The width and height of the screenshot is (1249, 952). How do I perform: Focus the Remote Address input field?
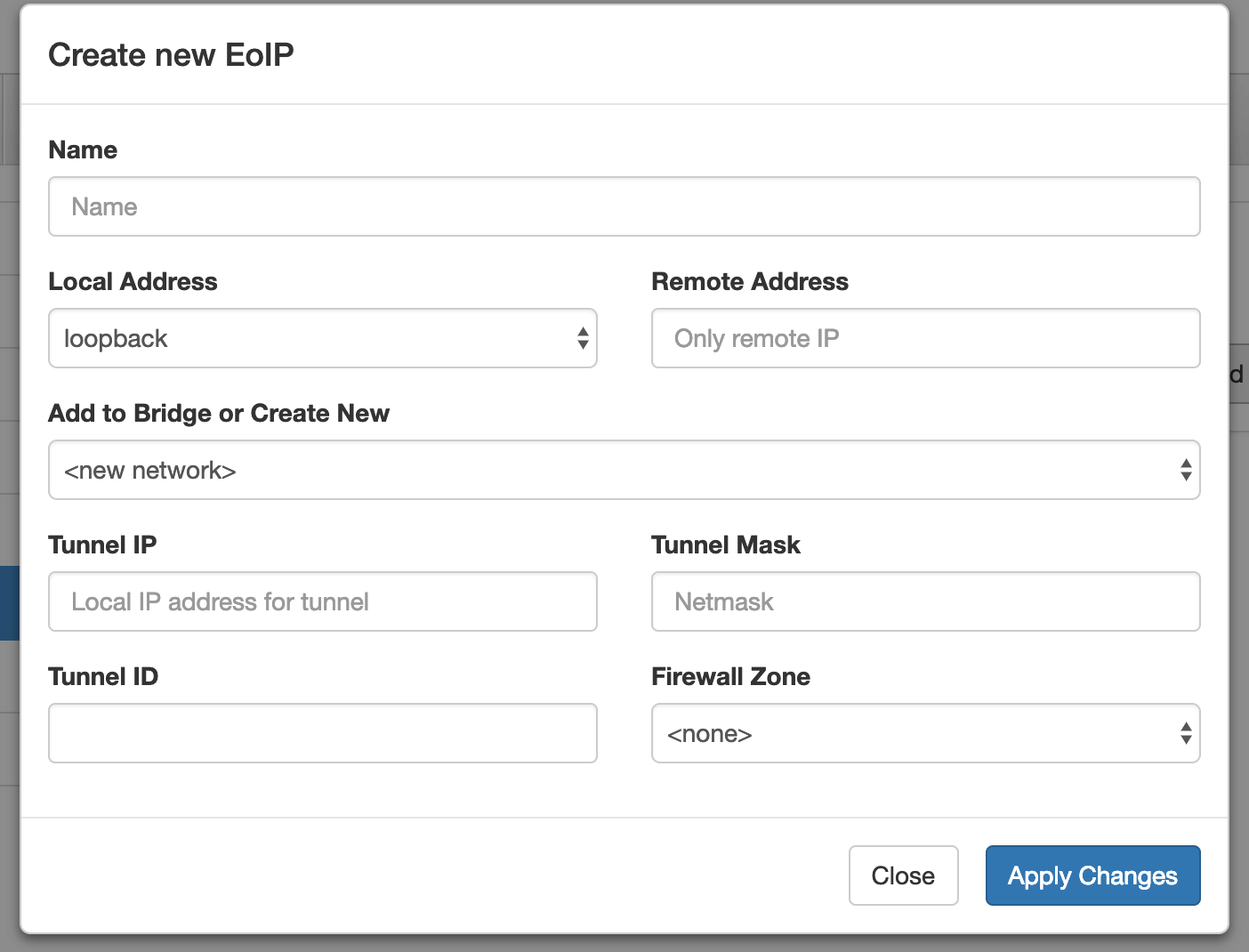925,338
